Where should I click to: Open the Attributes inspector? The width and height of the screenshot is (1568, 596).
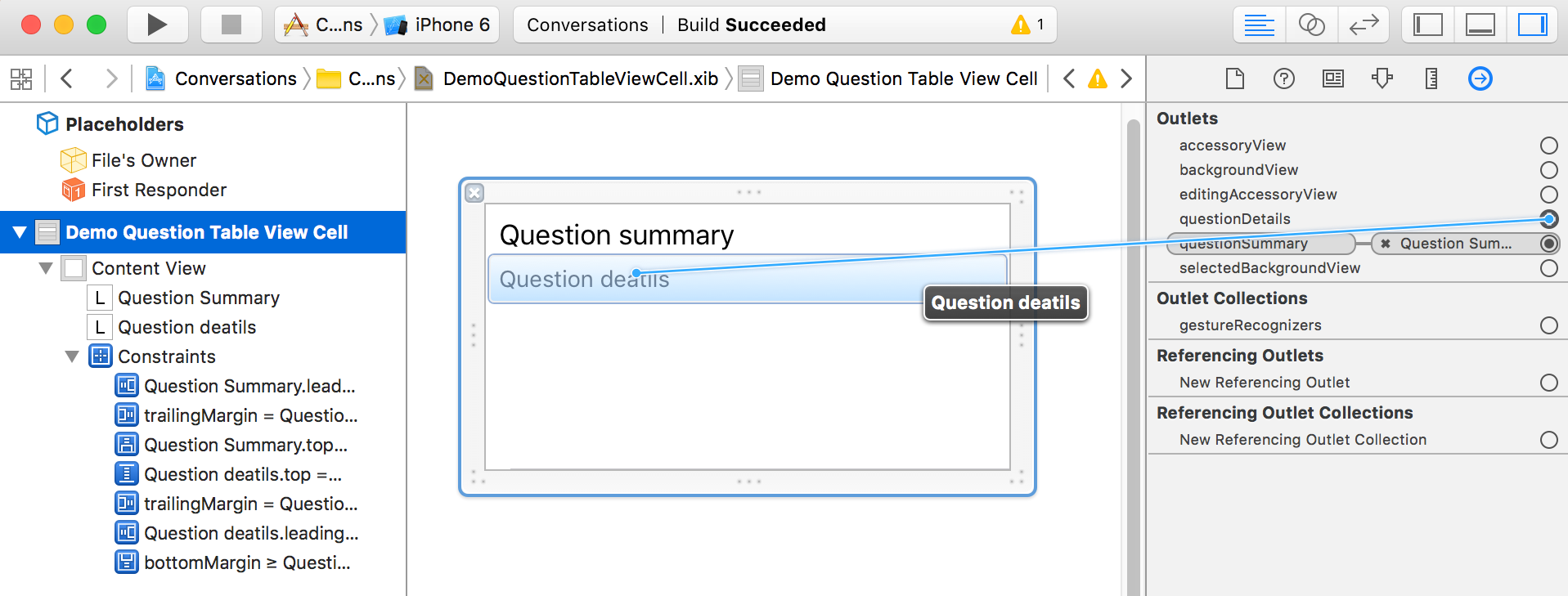(x=1382, y=78)
